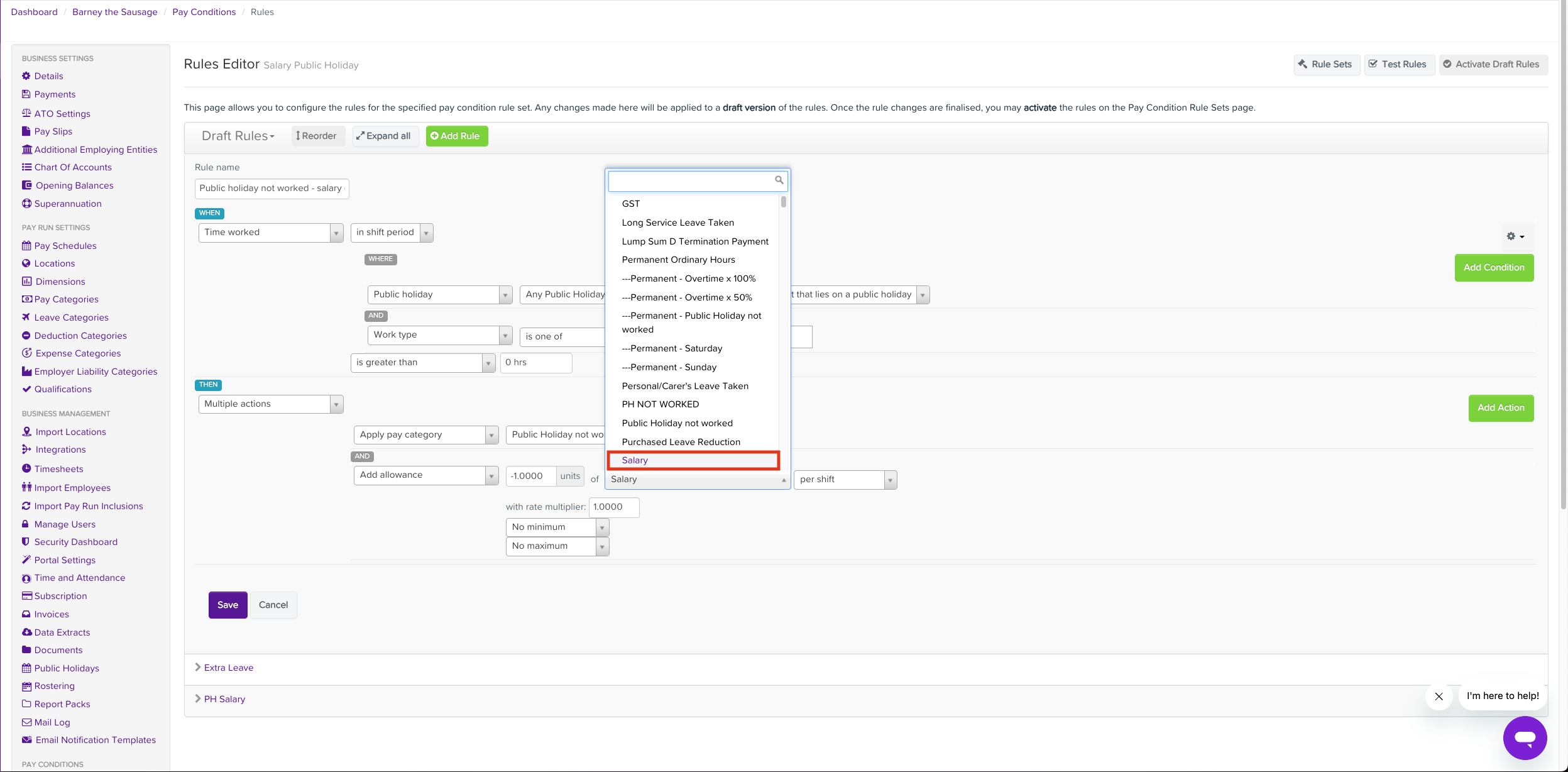Open Data Extracts from sidebar
The image size is (1568, 772).
point(62,632)
